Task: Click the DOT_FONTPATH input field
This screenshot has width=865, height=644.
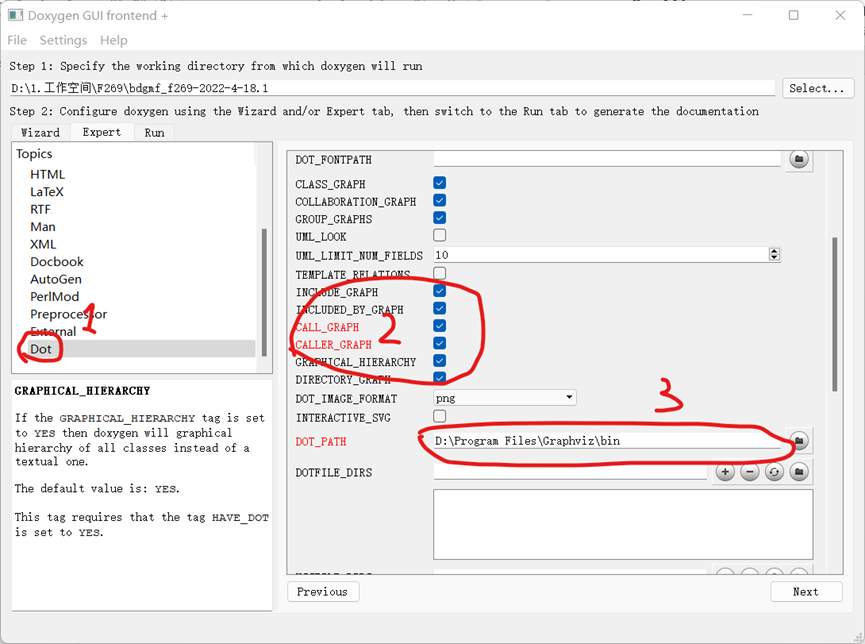Action: pyautogui.click(x=607, y=159)
